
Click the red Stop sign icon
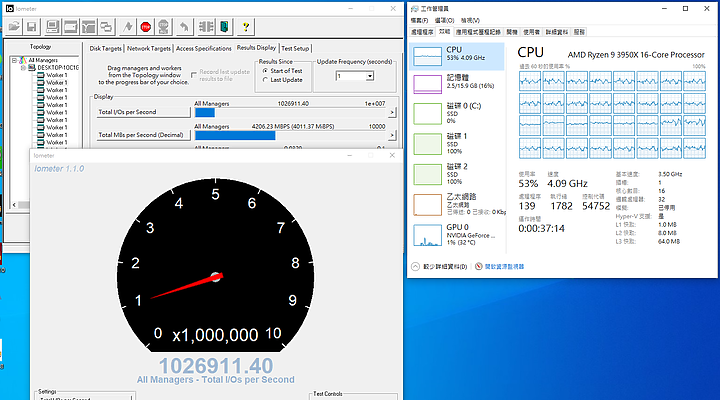pos(146,27)
